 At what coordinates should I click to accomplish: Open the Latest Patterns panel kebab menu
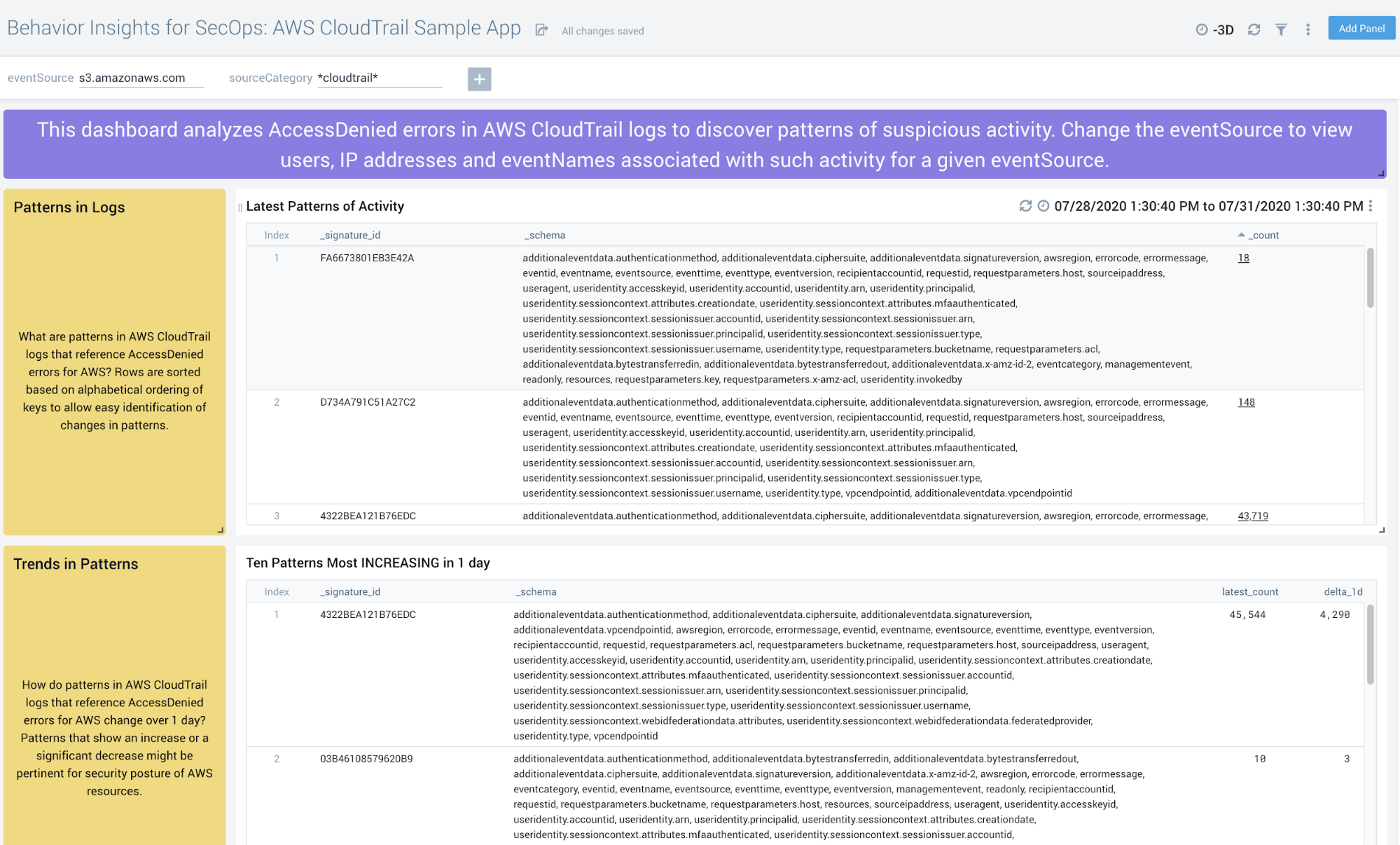click(1371, 206)
